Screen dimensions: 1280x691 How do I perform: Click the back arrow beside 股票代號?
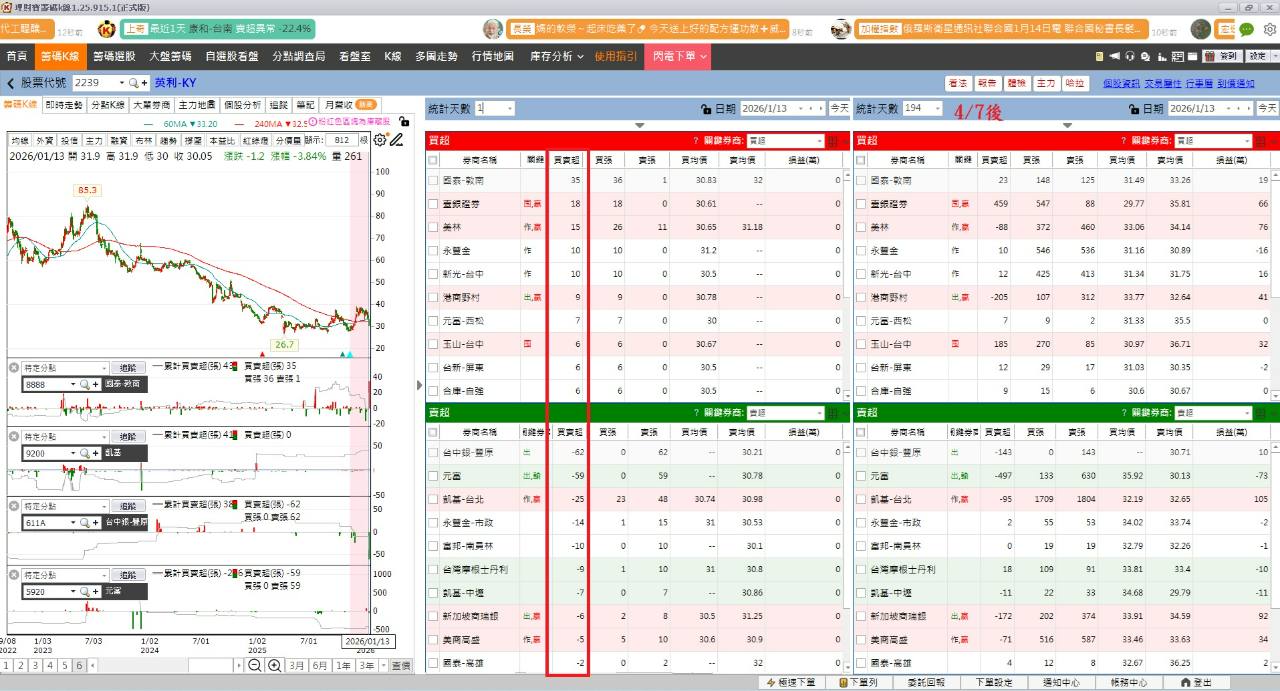pos(11,83)
